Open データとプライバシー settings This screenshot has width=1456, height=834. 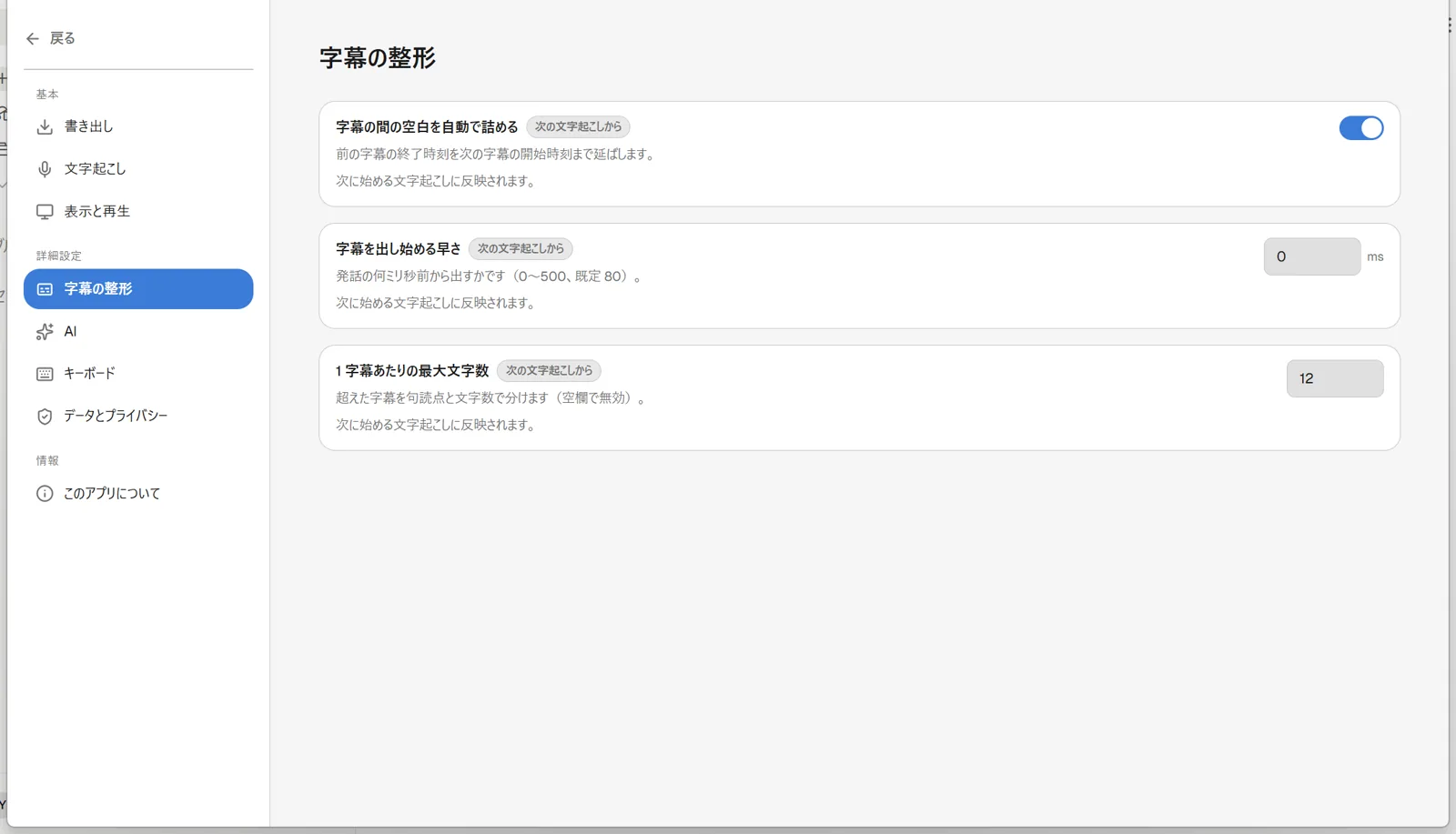[138, 417]
